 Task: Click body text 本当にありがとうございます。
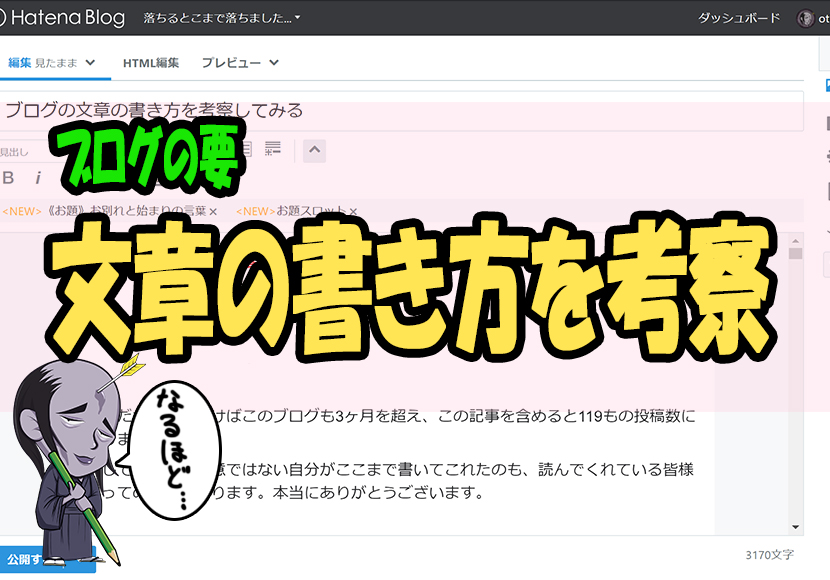coord(378,493)
